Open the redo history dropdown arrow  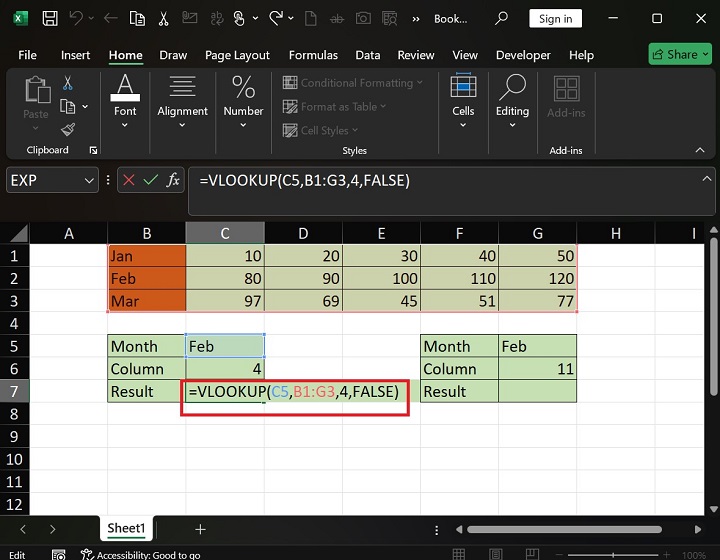click(291, 18)
